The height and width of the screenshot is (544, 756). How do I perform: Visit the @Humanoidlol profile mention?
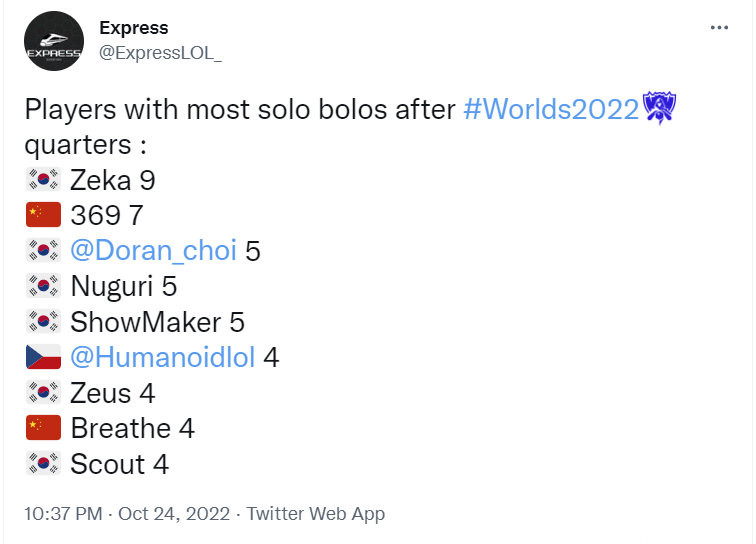[x=162, y=357]
